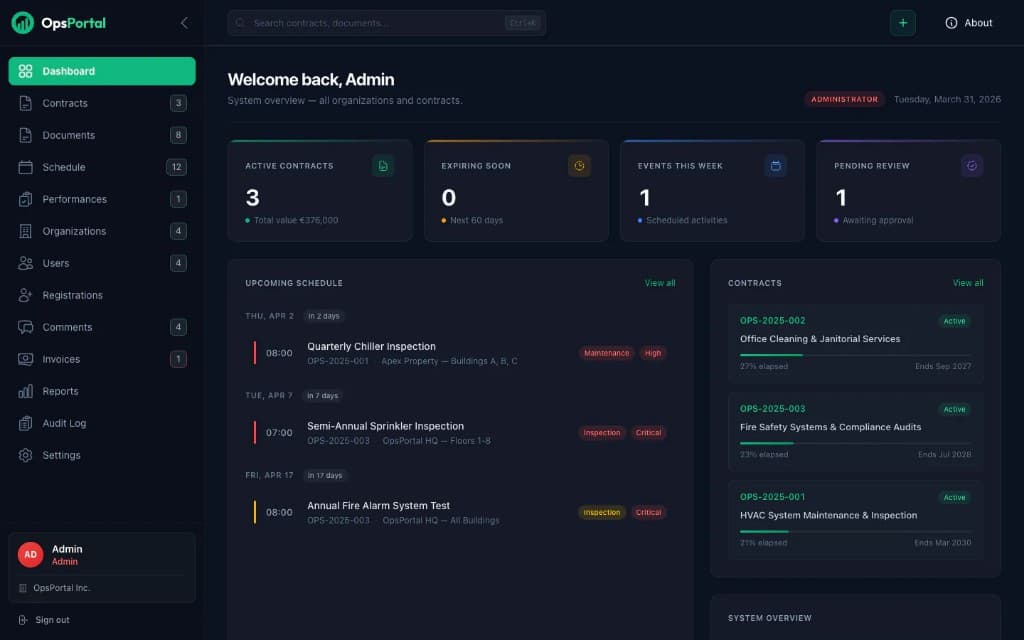
Task: Click the OPS-2025-001 progress bar
Action: 856,532
